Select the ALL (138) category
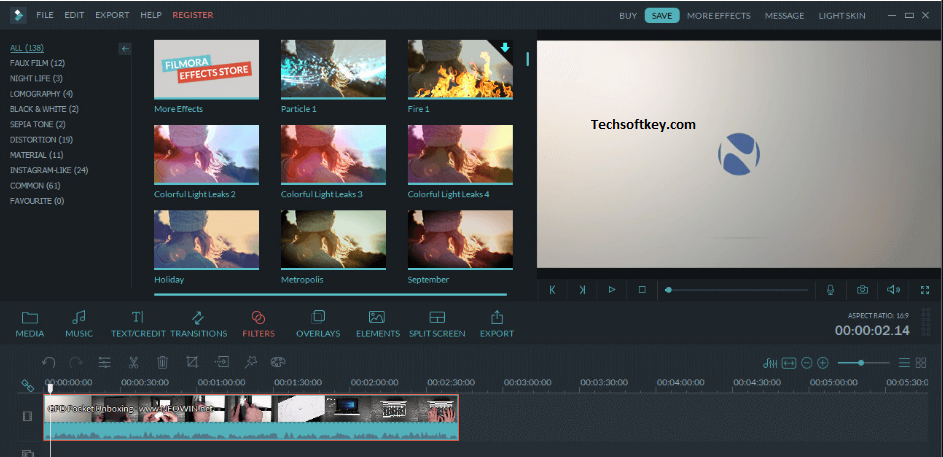This screenshot has height=457, width=943. point(26,48)
